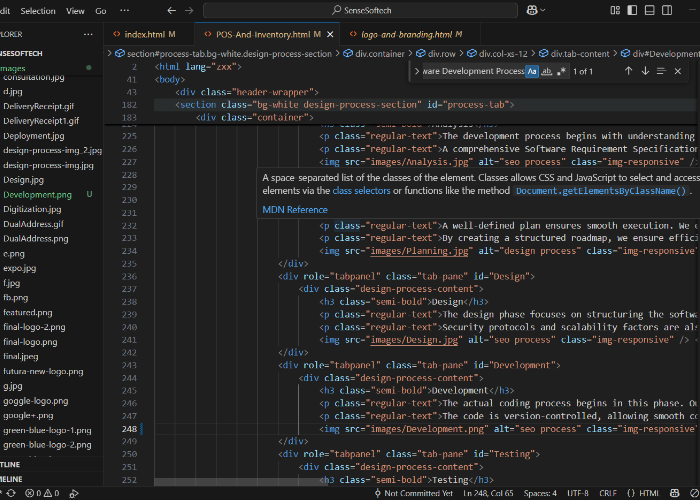The image size is (700, 500).
Task: Open Copilot dropdown arrow
Action: (x=543, y=10)
